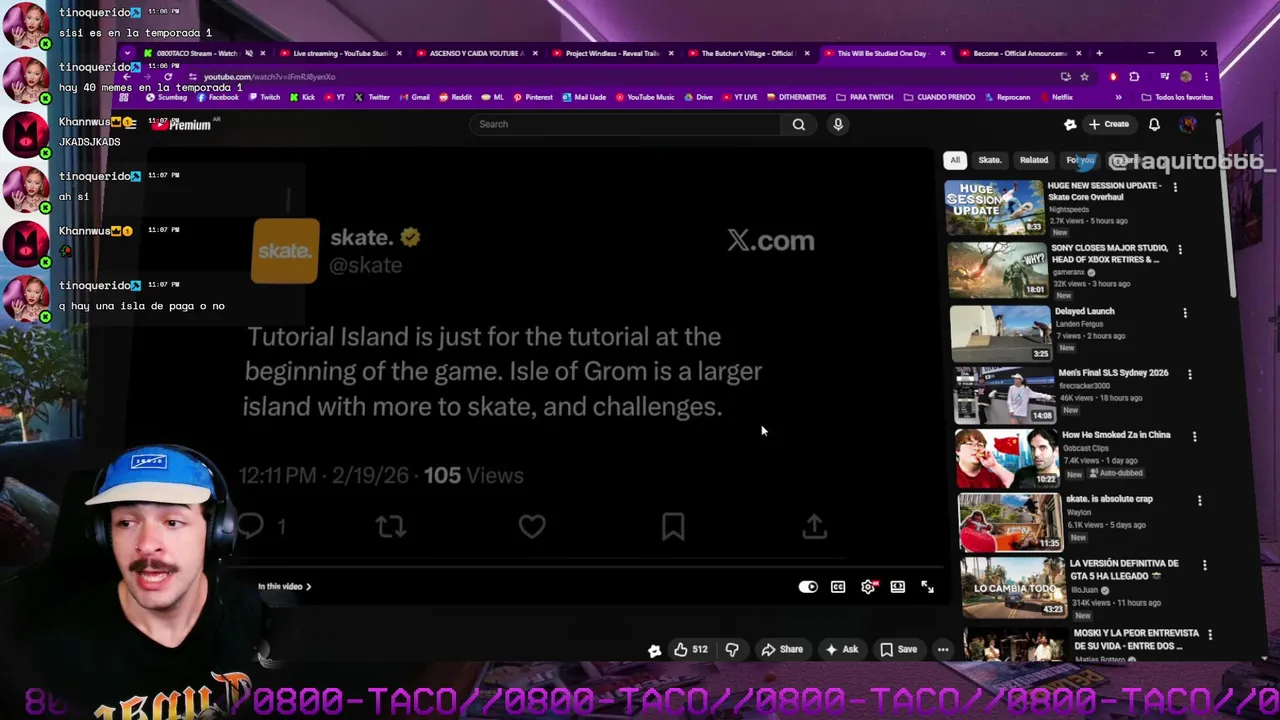This screenshot has width=1280, height=720.
Task: Open options for skate. is absolute crap video
Action: coord(1200,500)
